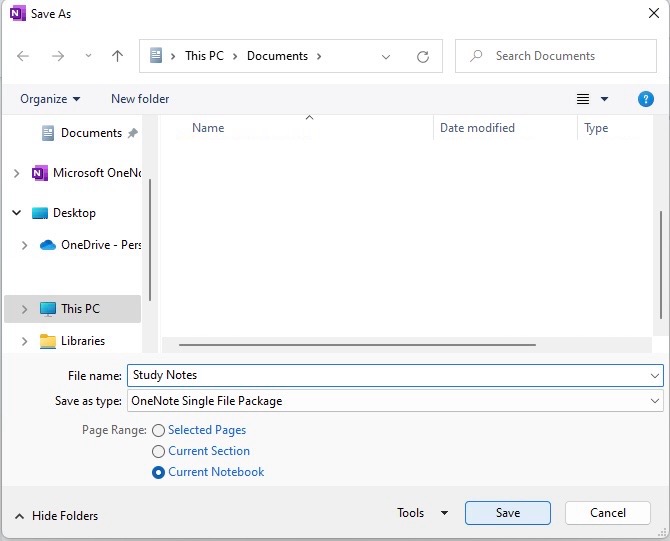Open the Organize menu

pos(50,99)
